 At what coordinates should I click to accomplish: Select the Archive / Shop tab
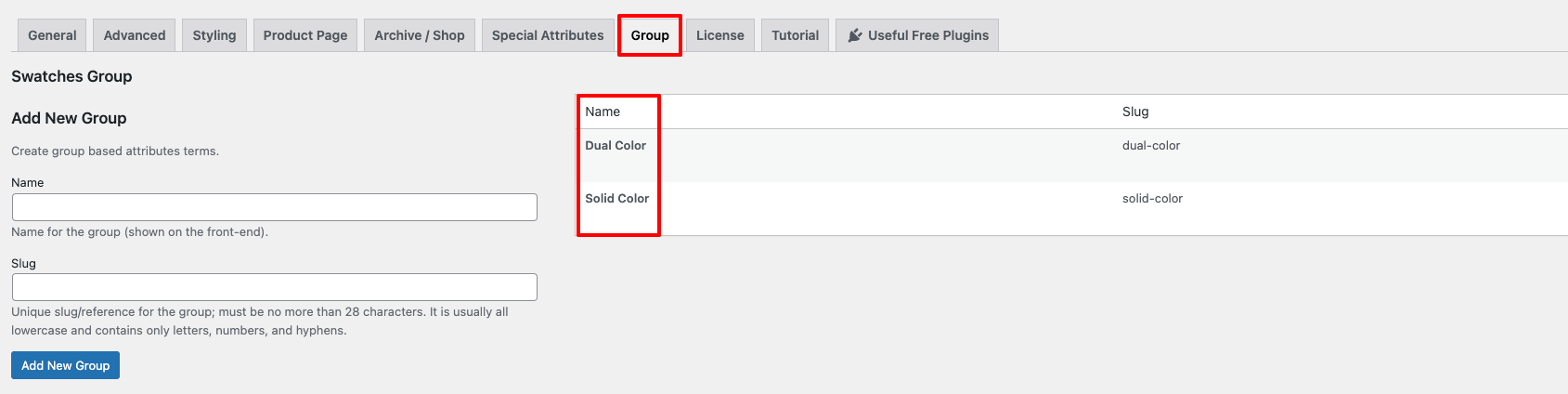click(420, 35)
